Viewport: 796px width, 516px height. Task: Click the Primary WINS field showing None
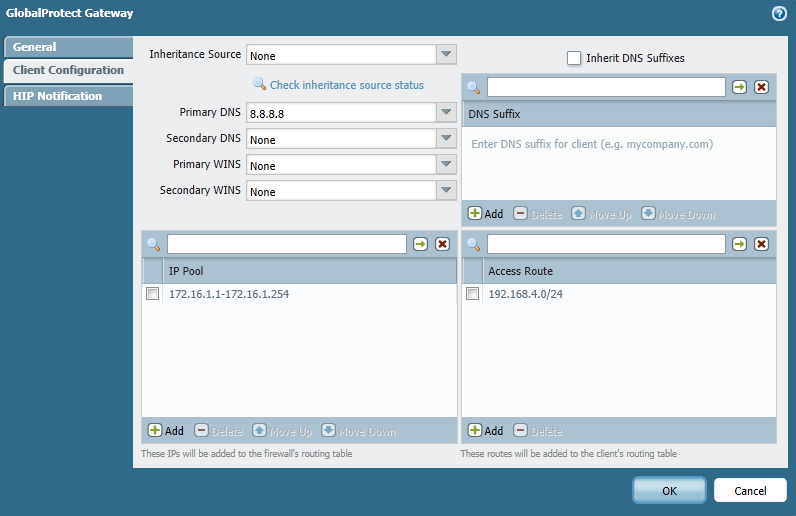click(x=341, y=165)
